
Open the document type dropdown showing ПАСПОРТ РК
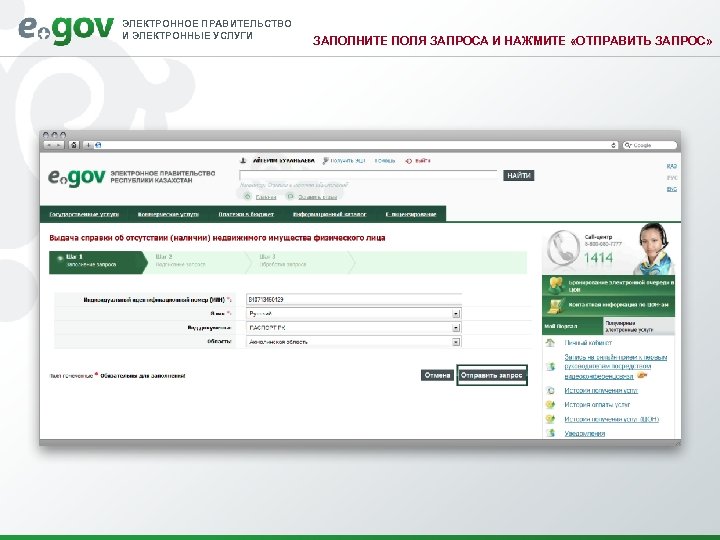[354, 328]
